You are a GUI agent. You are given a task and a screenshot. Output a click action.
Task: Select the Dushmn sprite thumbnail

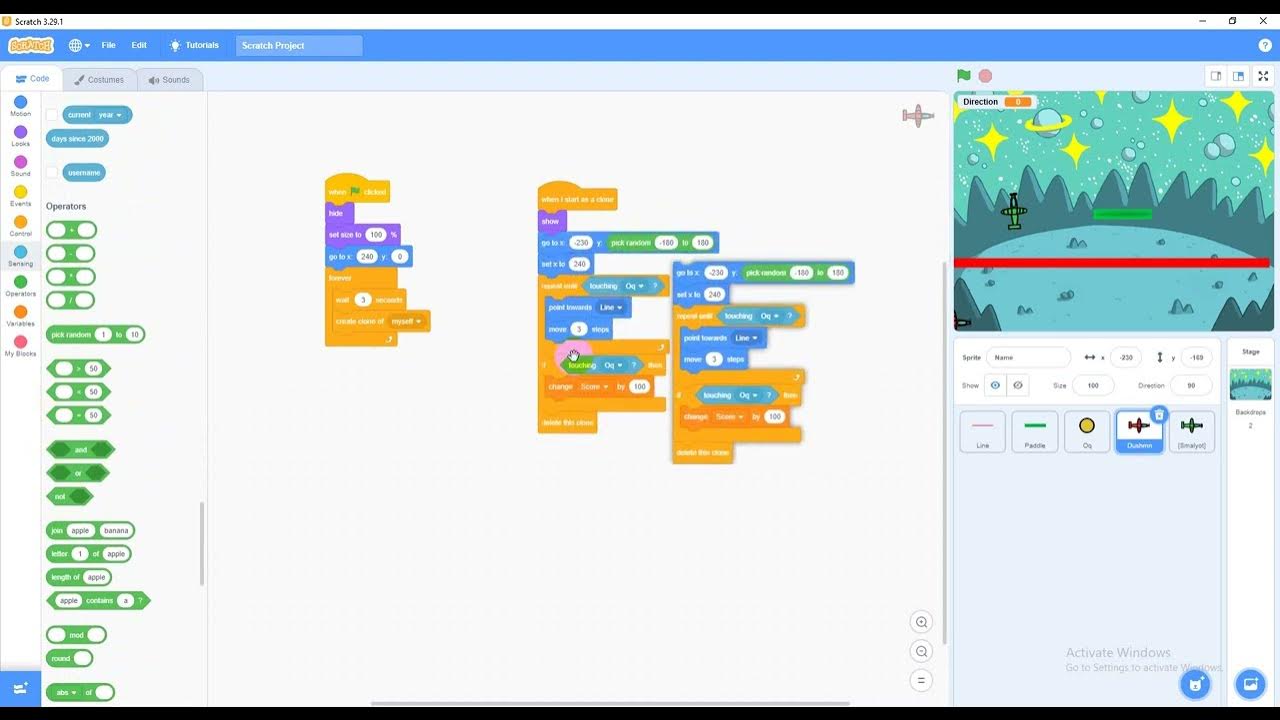pyautogui.click(x=1139, y=431)
